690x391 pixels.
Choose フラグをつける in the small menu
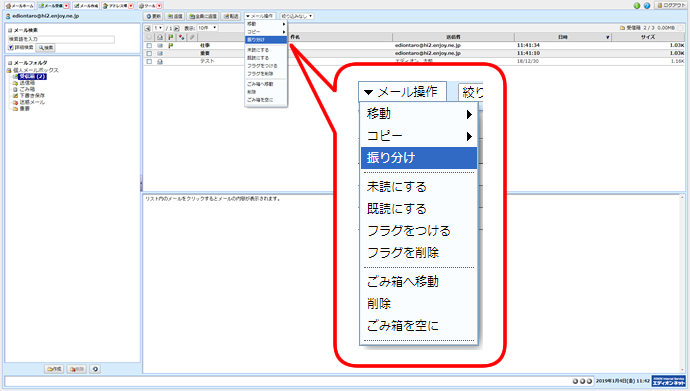pos(266,66)
